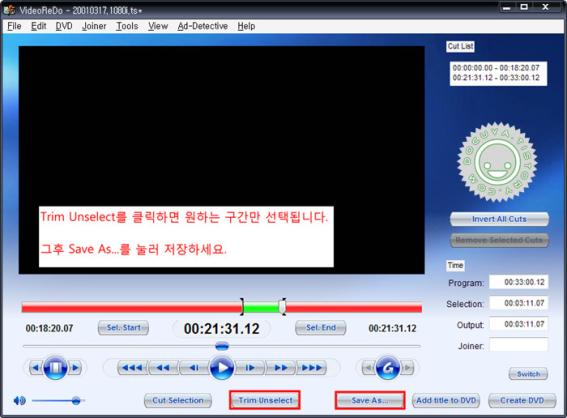The image size is (567, 418).
Task: Click the Trim Unselect button
Action: 265,400
